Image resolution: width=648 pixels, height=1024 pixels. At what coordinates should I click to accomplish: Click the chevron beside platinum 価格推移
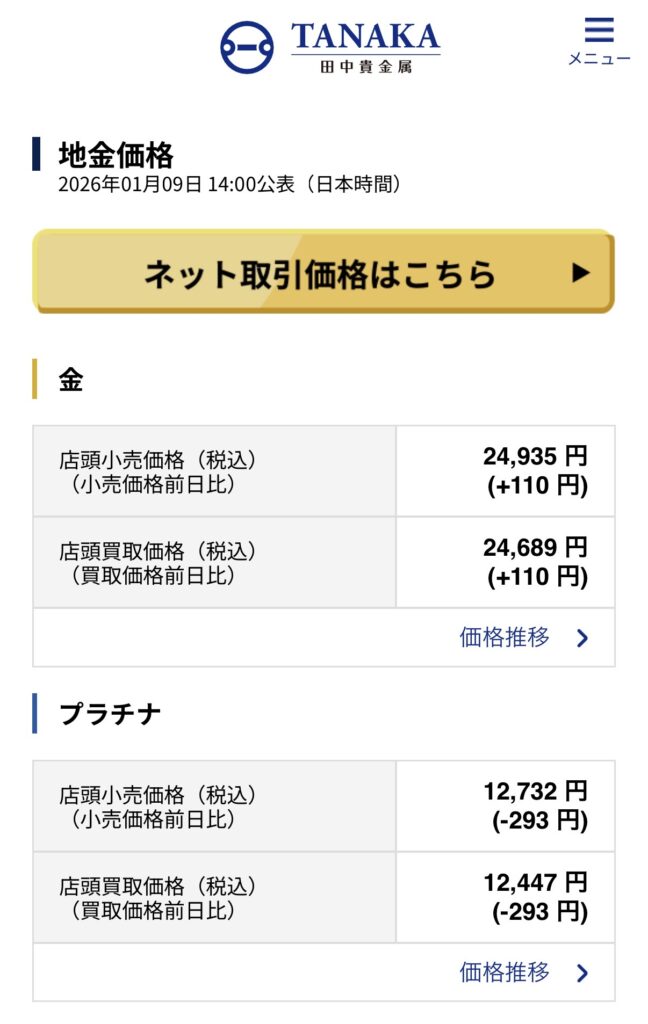tap(583, 973)
